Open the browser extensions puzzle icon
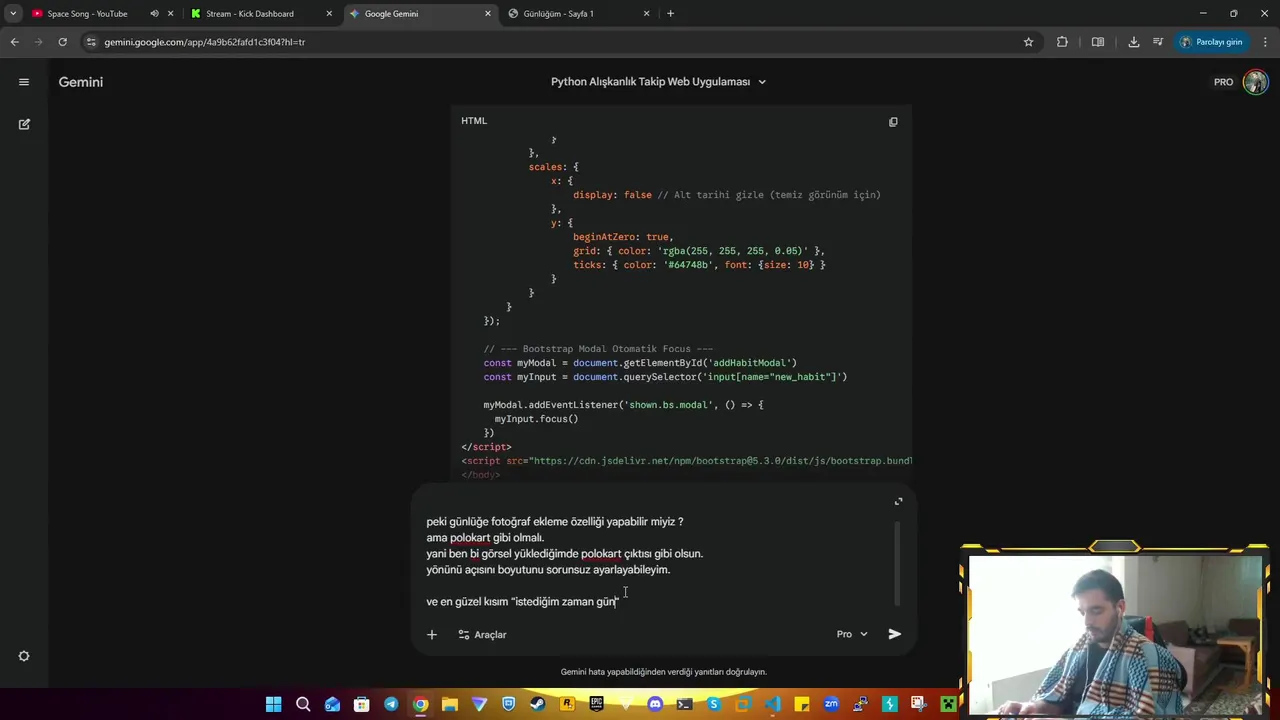 pos(1062,42)
